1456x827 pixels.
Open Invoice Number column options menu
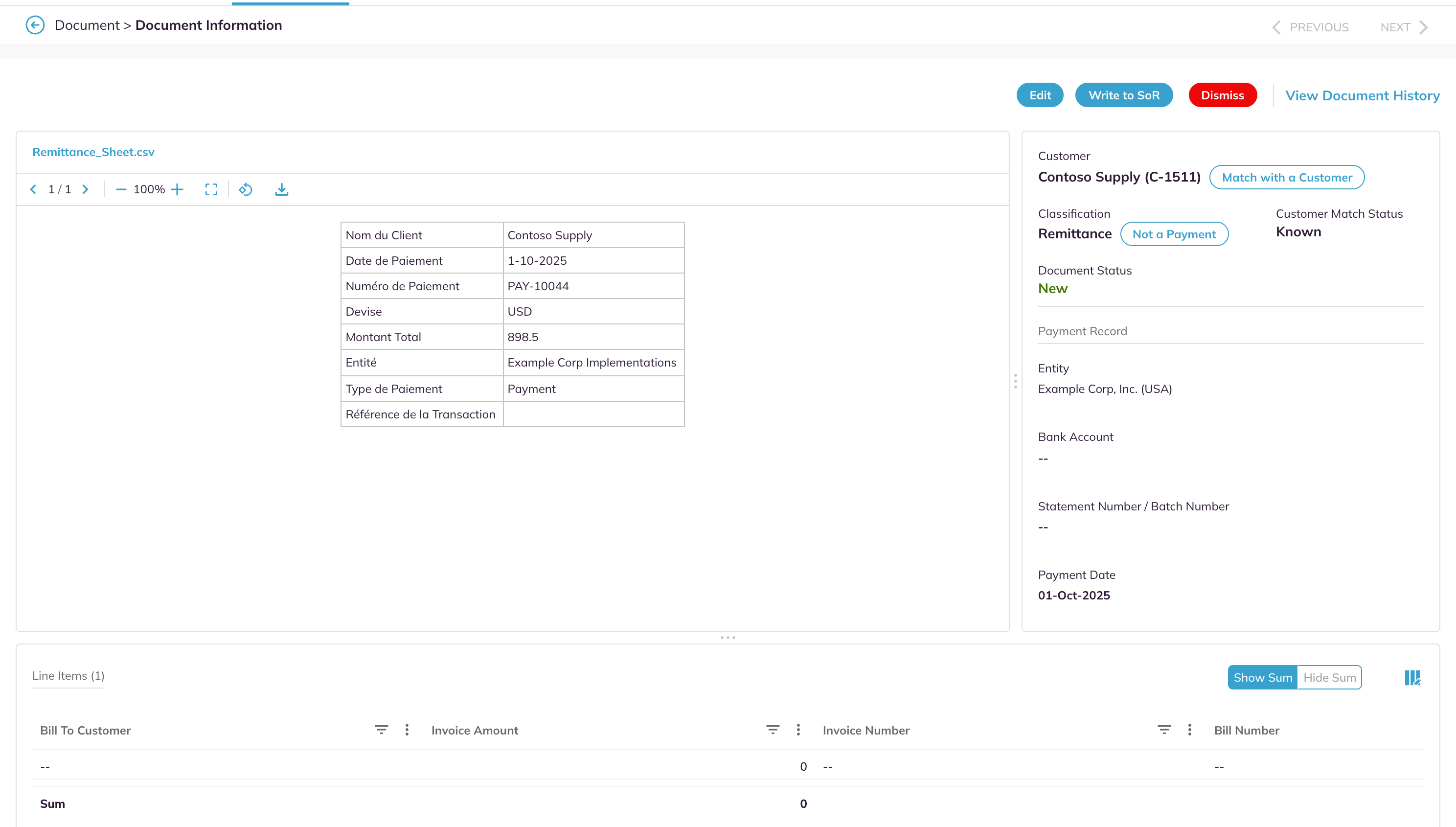pyautogui.click(x=1189, y=729)
